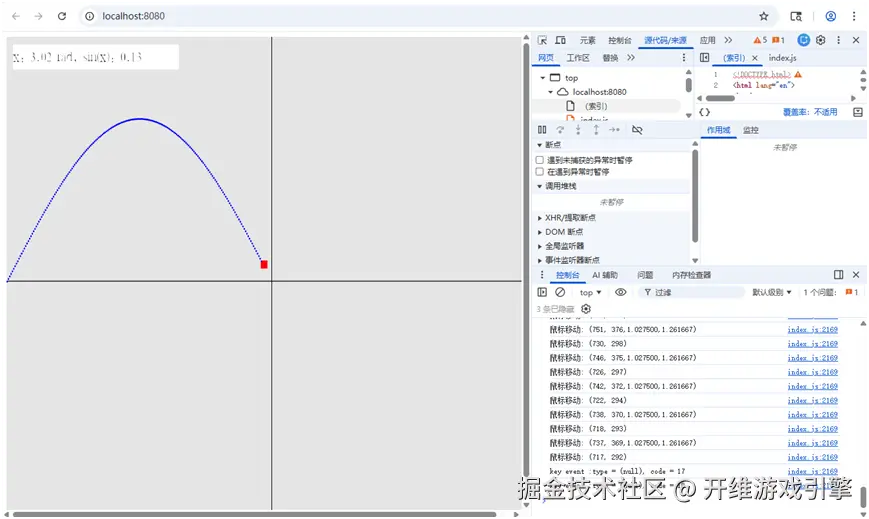Show more navigator tabs via chevron
This screenshot has width=869, height=519.
tap(631, 58)
